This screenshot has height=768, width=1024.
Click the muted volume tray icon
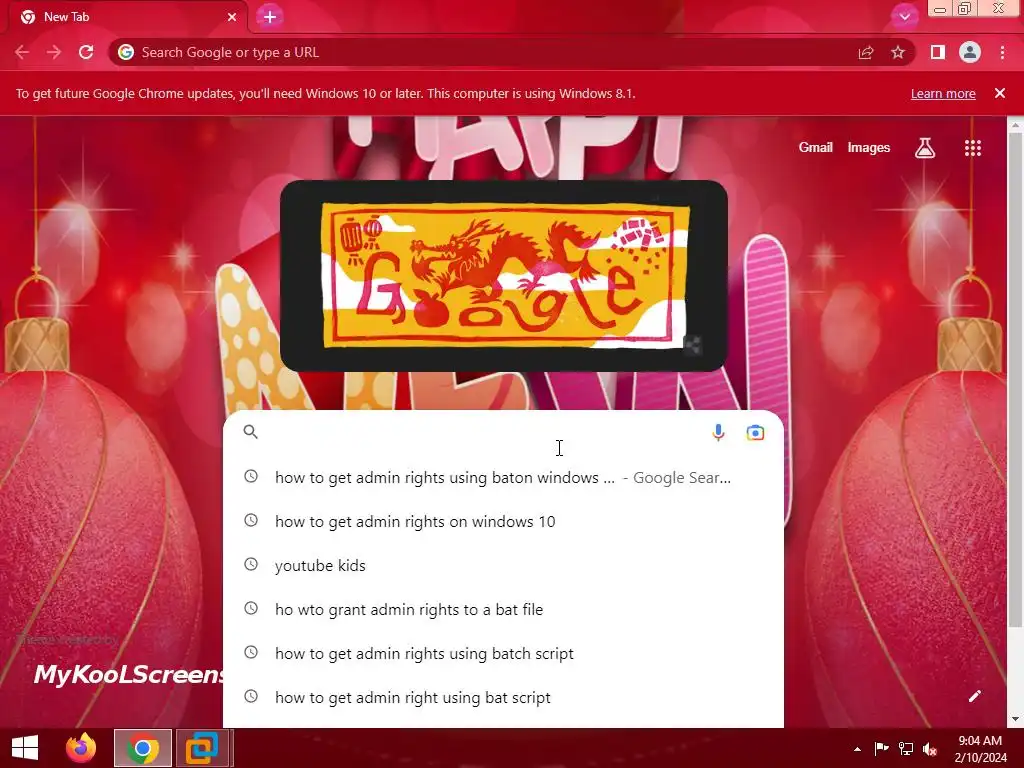930,749
